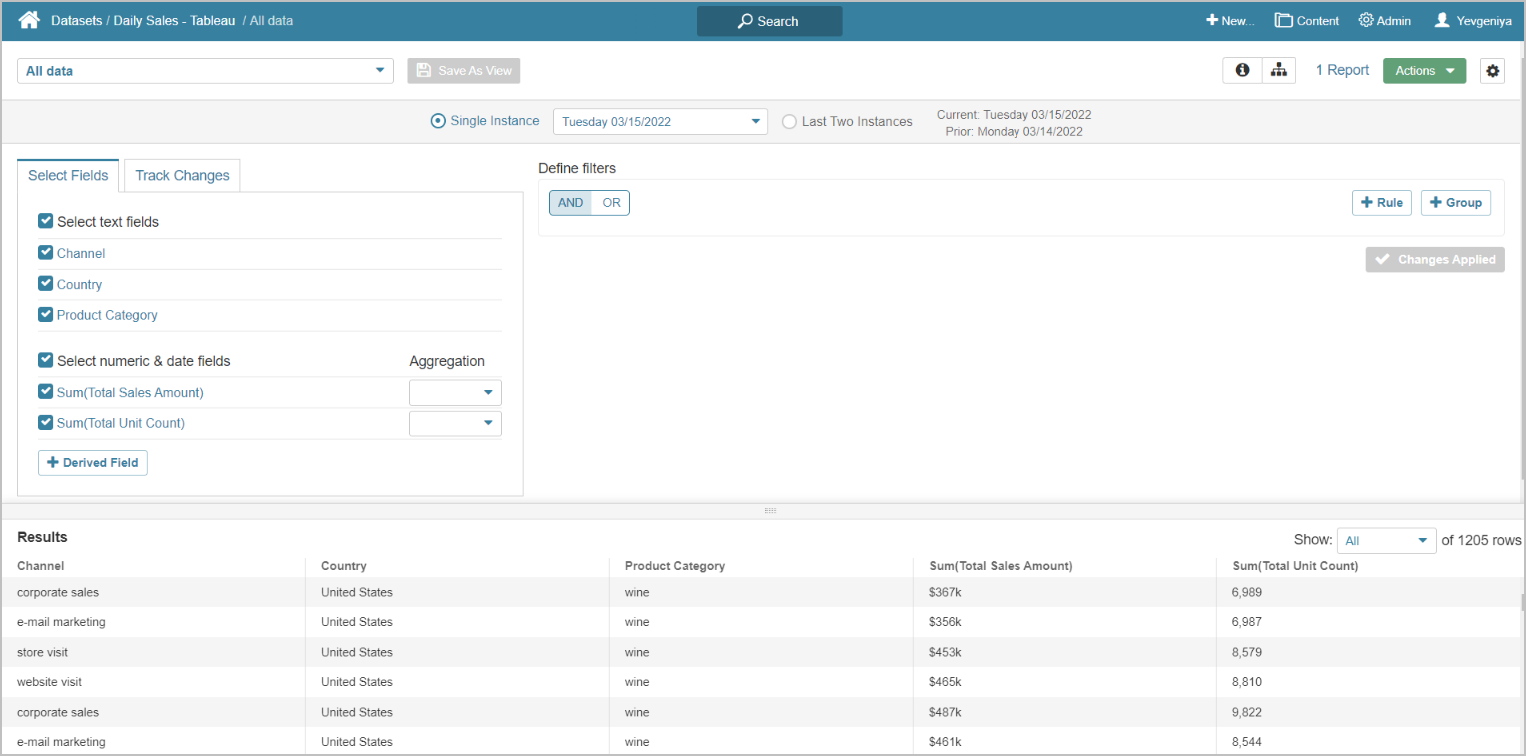Open the Content folder icon
The width and height of the screenshot is (1526, 756).
pos(1283,20)
